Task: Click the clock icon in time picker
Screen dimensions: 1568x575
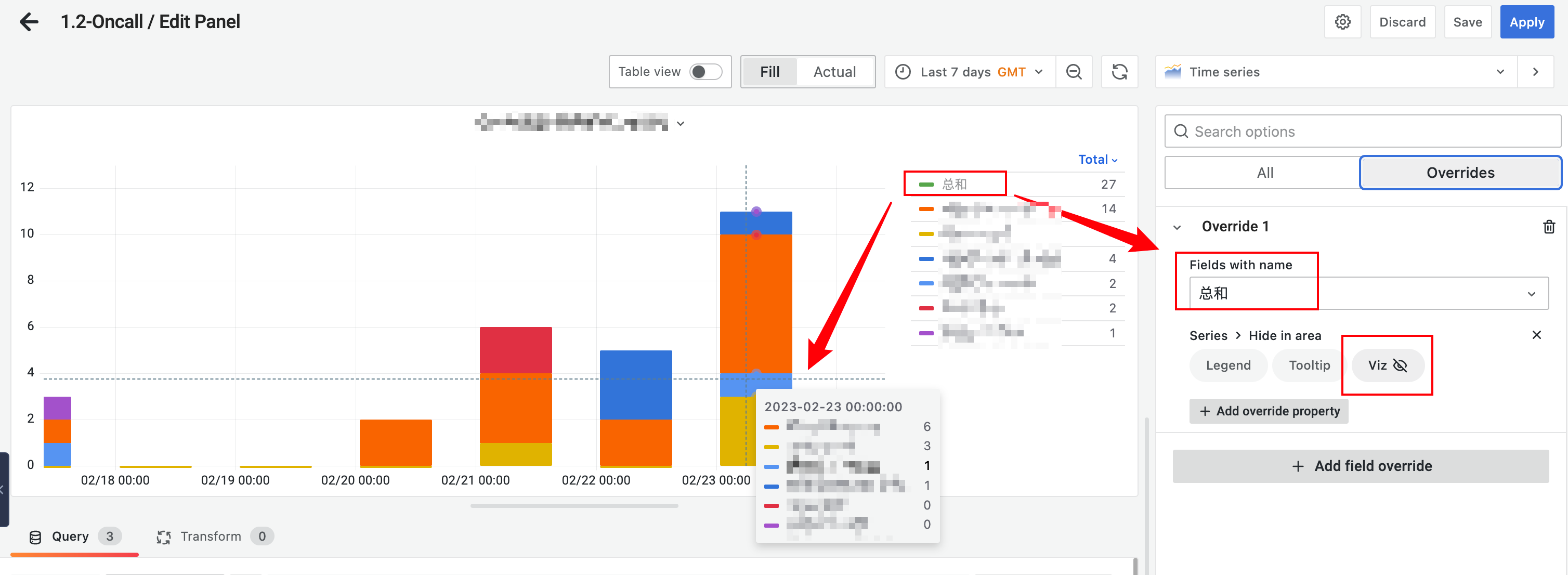Action: point(903,71)
